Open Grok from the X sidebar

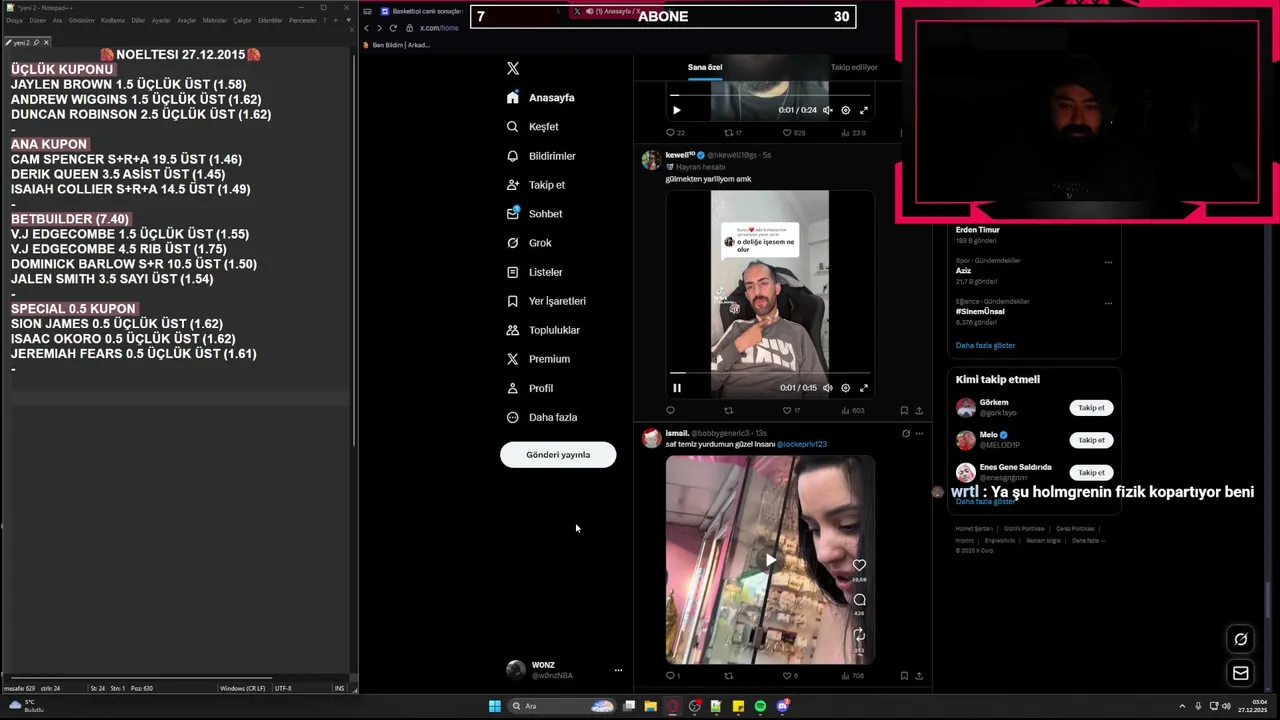[529, 243]
